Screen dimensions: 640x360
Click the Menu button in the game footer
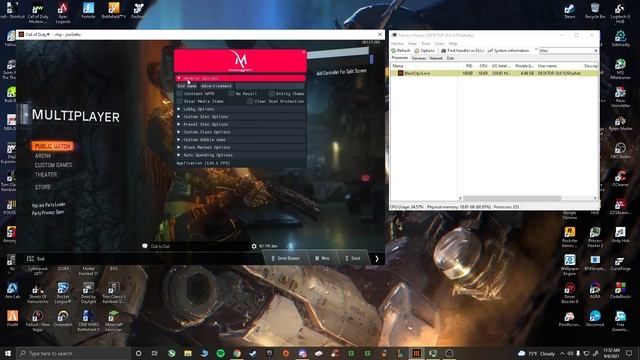(322, 258)
